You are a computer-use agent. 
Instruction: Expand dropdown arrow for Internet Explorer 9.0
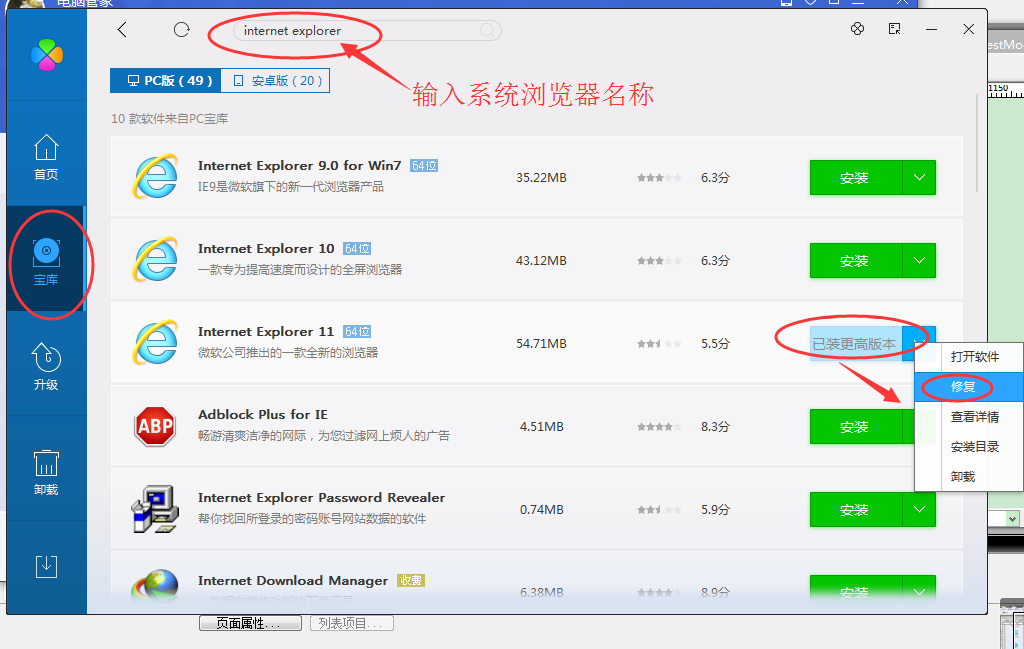(919, 178)
